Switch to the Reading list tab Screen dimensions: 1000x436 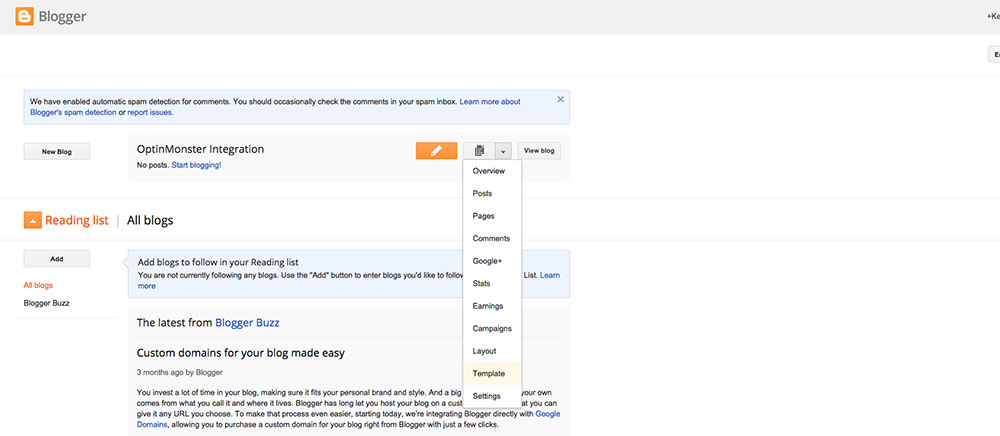[x=77, y=221]
